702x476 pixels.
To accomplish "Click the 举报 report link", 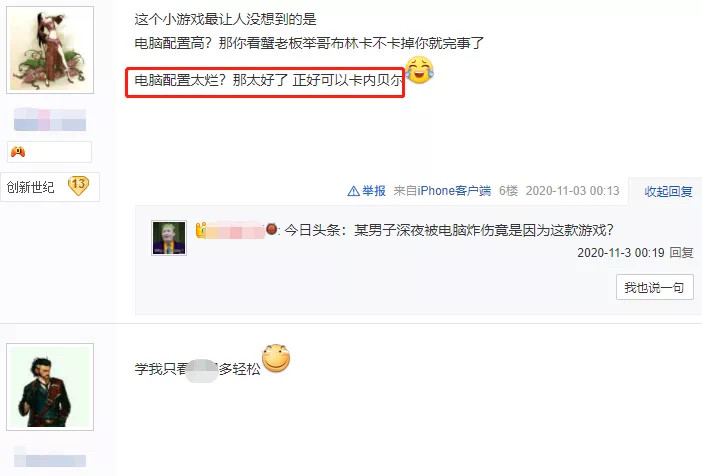I will point(374,191).
